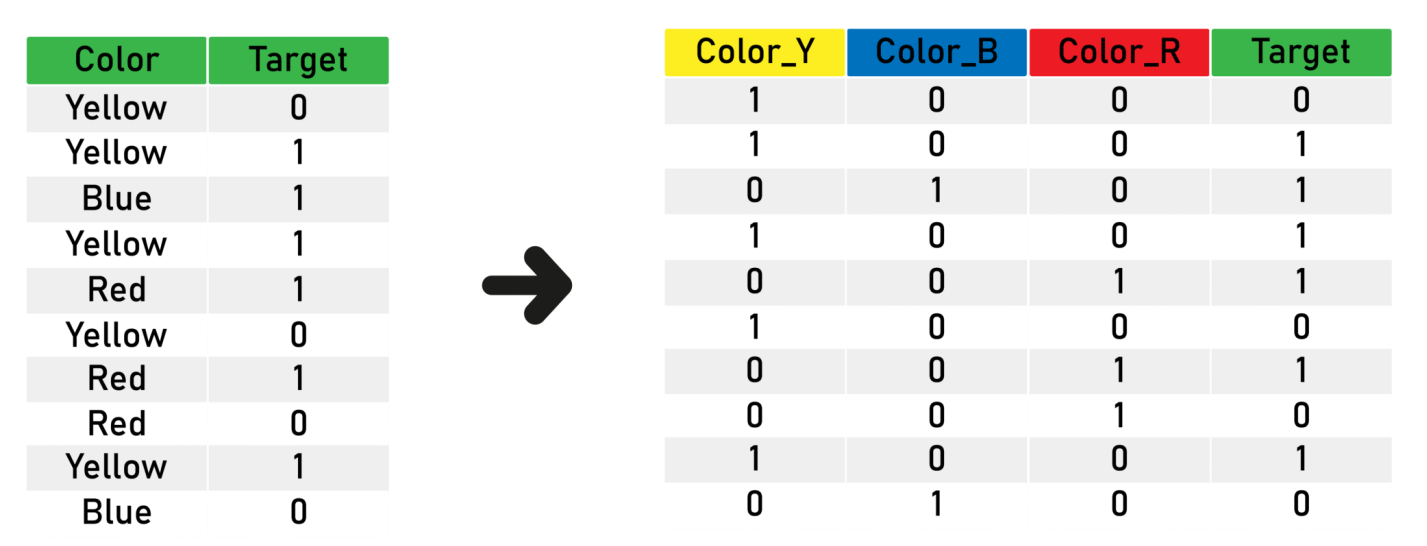The width and height of the screenshot is (1427, 546).
Task: Click the first-row value under Color_R
Action: coord(1119,100)
